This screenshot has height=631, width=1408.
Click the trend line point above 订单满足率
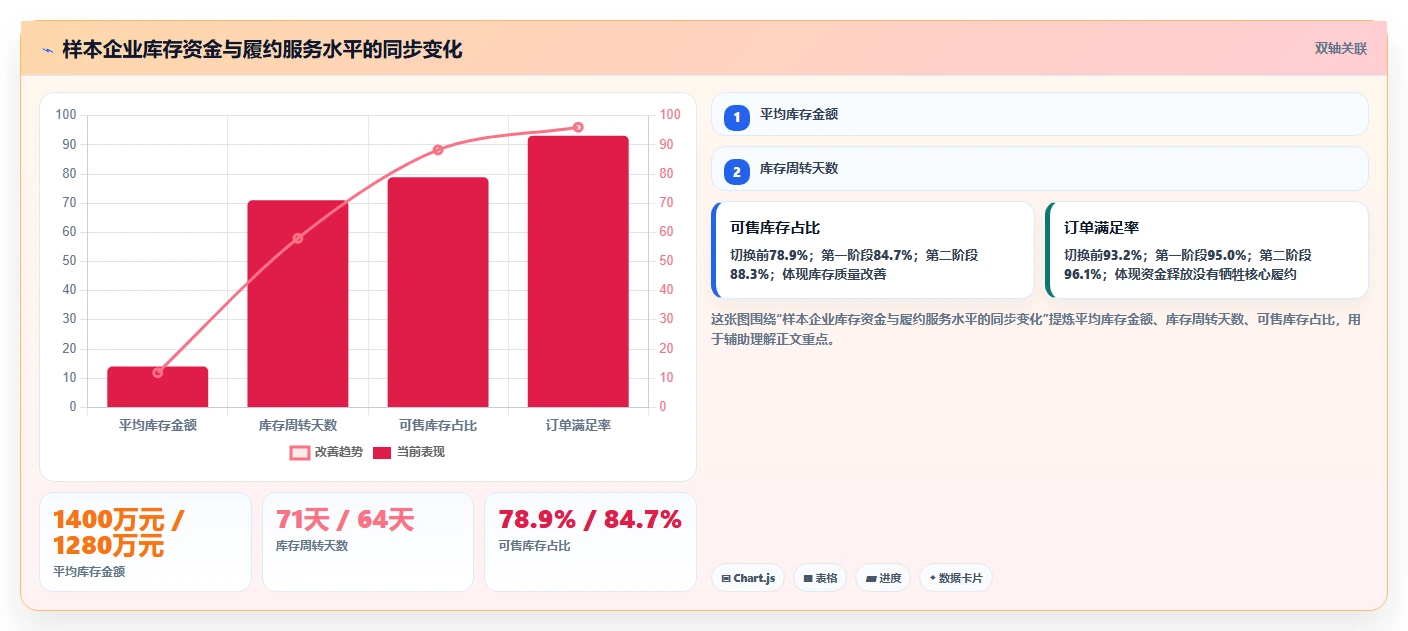click(578, 127)
